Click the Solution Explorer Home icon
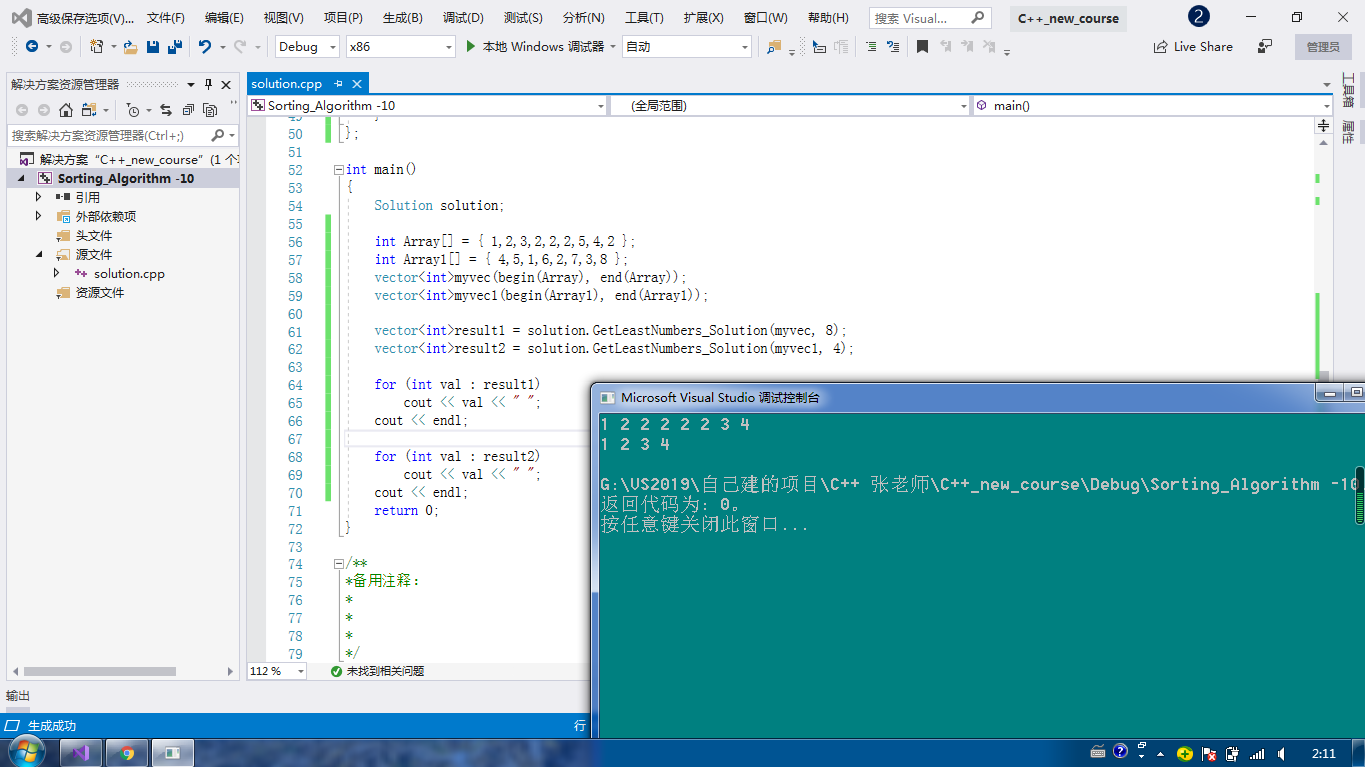1365x767 pixels. pos(65,110)
